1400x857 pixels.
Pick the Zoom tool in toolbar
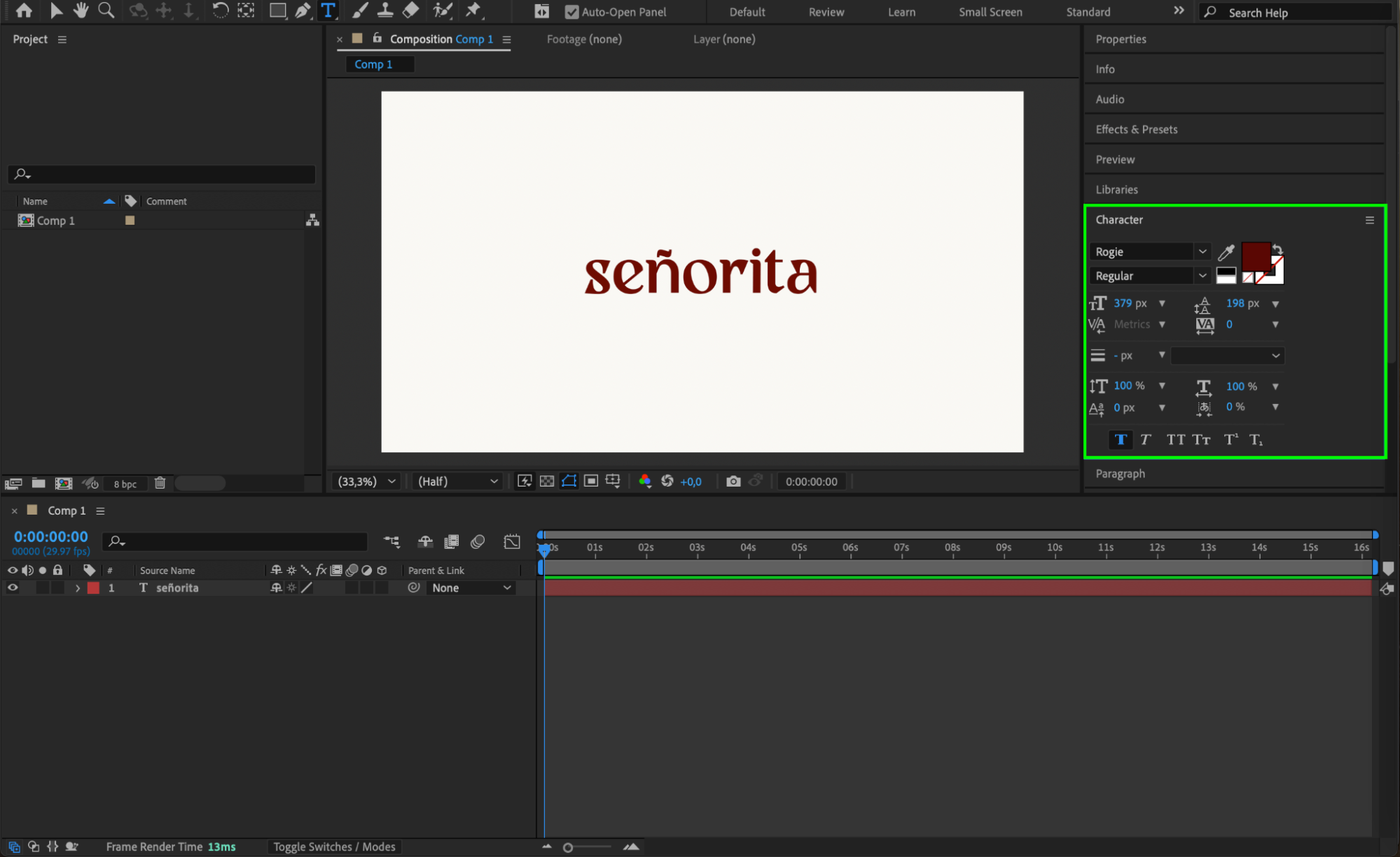(x=106, y=11)
